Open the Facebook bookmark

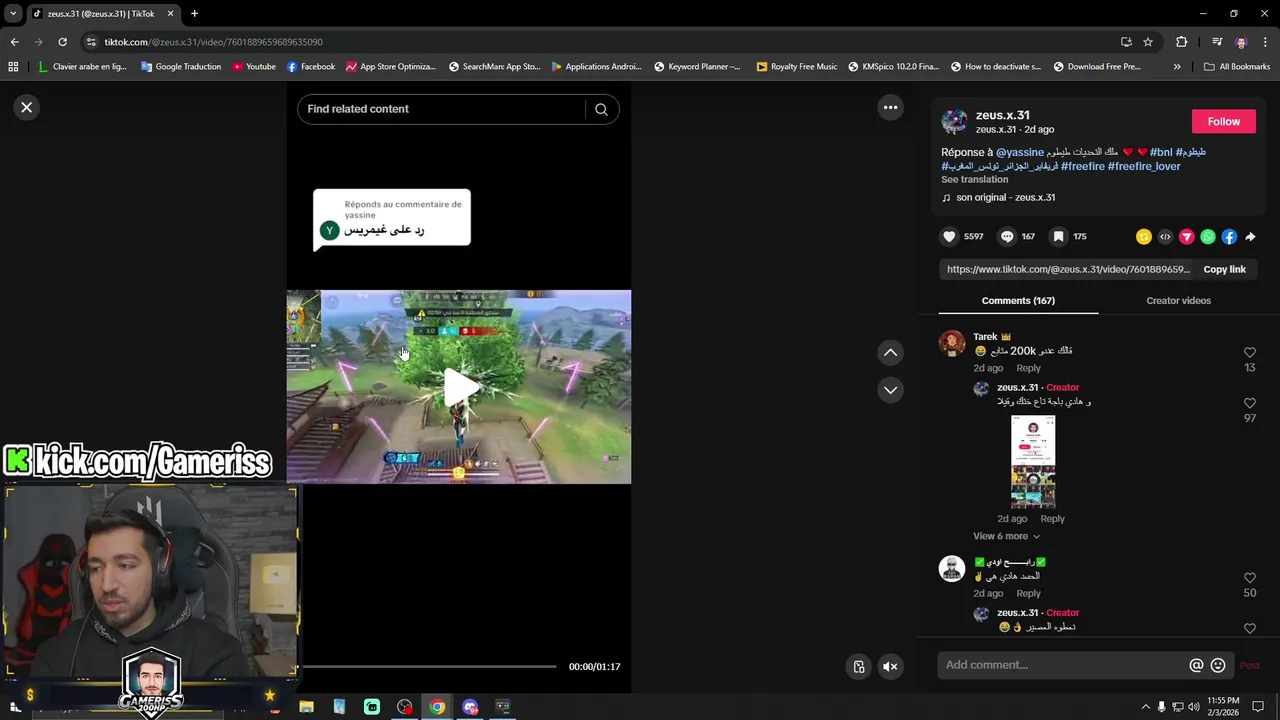311,67
